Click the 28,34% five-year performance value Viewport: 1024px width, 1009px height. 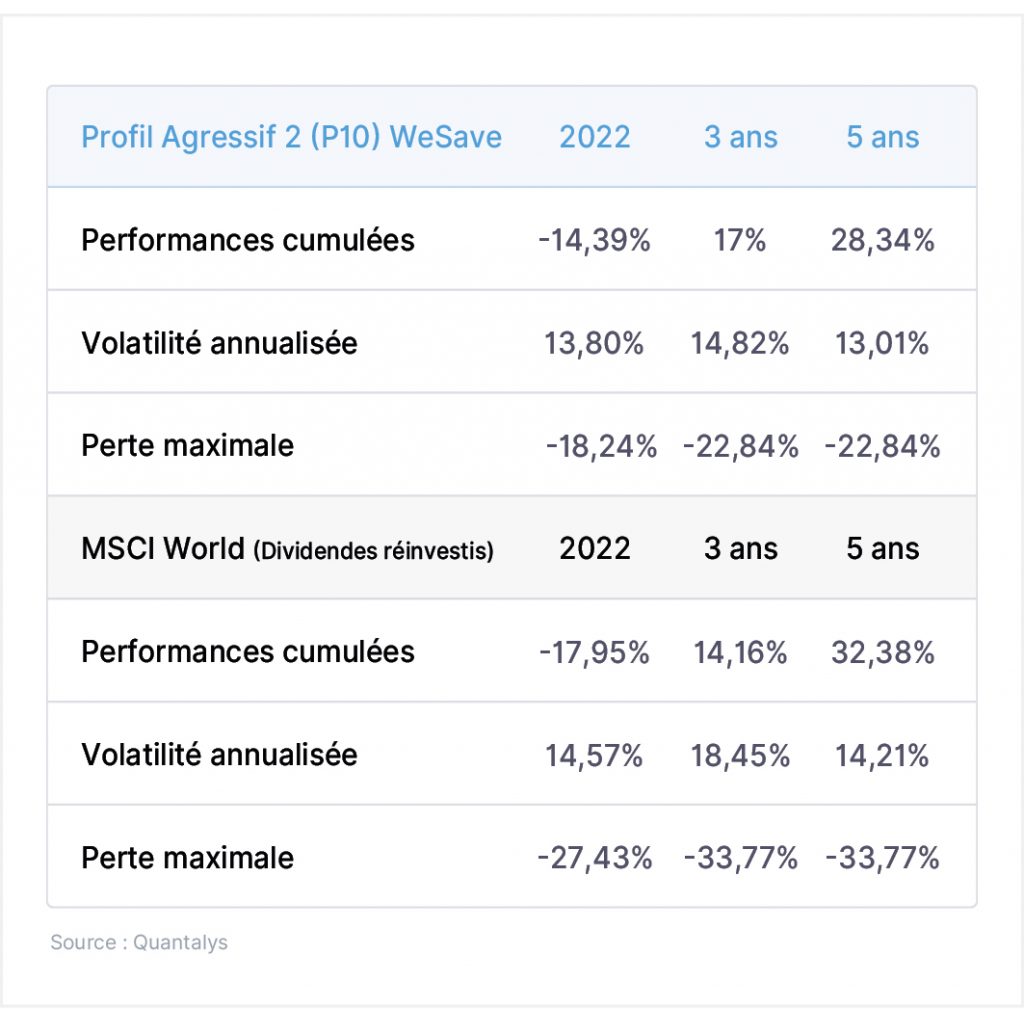tap(882, 240)
